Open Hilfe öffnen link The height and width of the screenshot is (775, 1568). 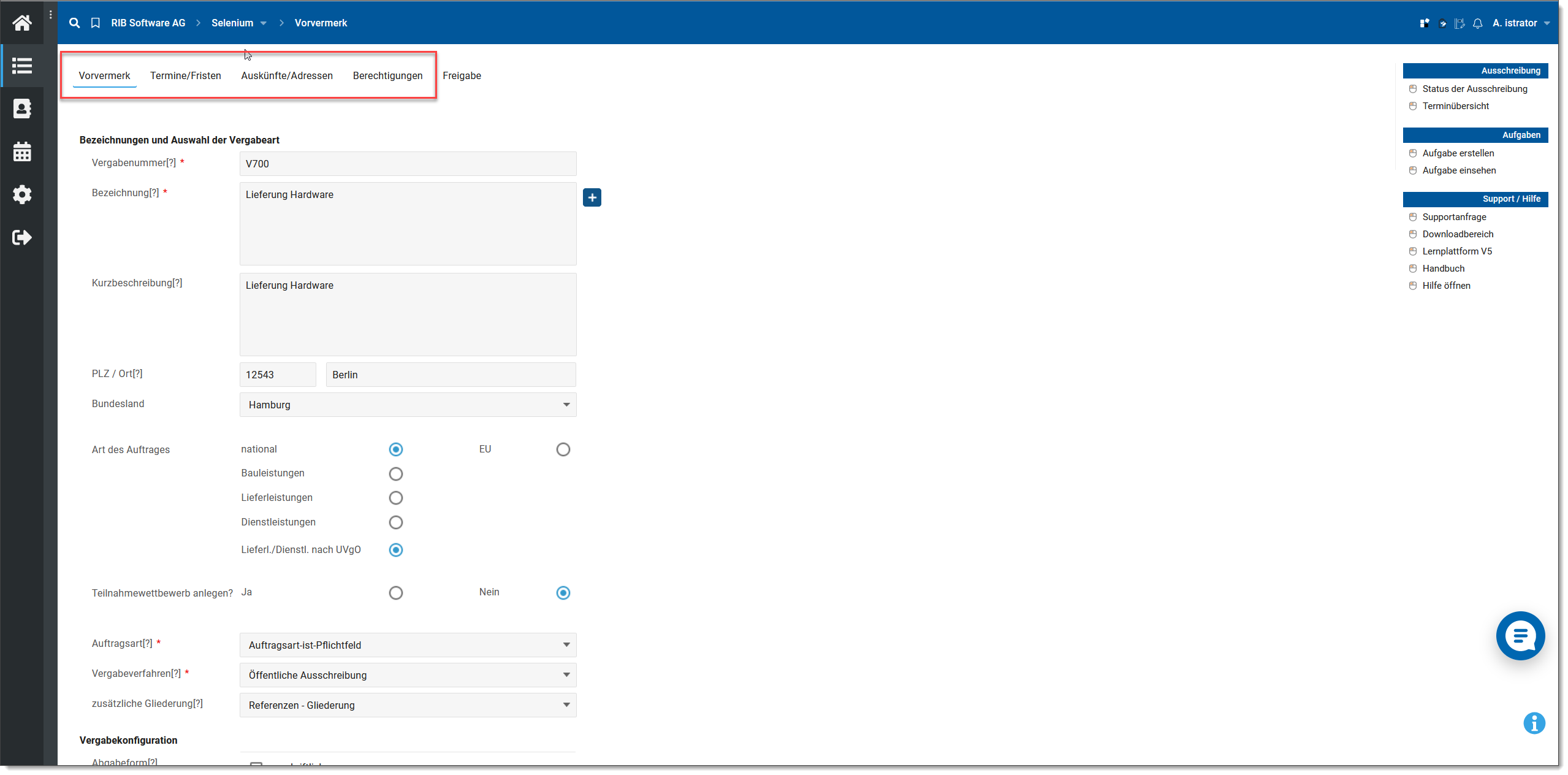click(x=1447, y=286)
